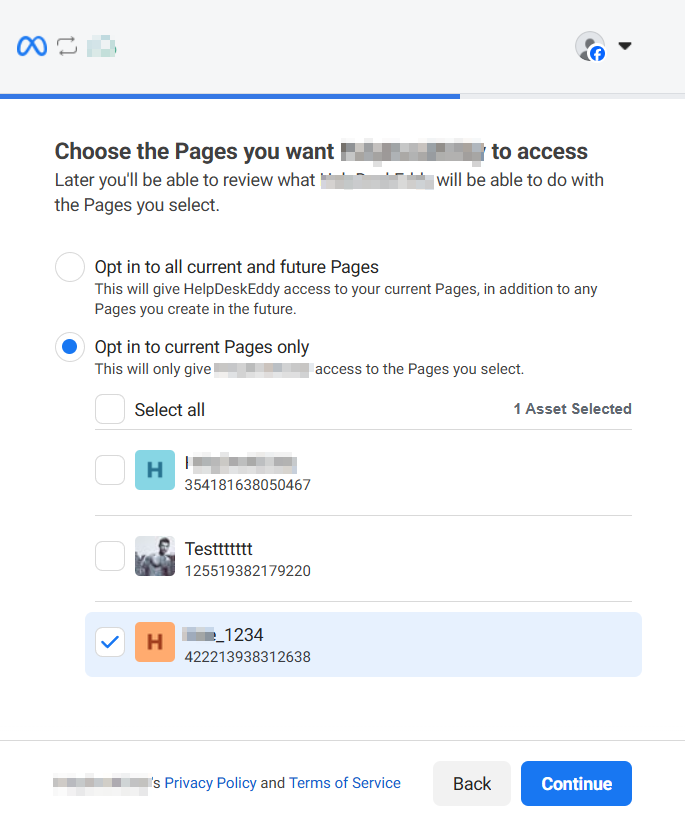This screenshot has width=685, height=829.
Task: Click the teal H page icon
Action: pos(155,470)
